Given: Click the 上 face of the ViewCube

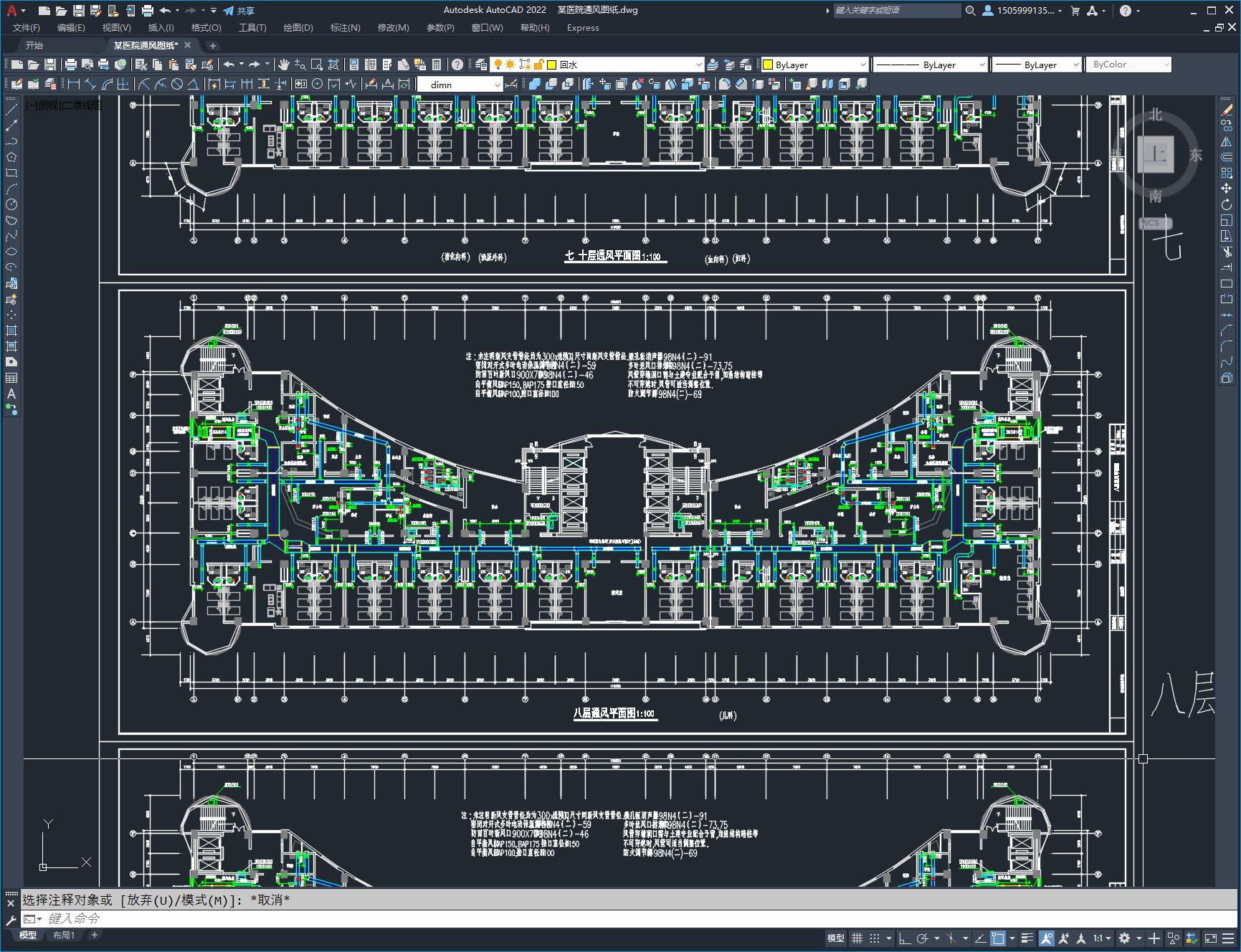Looking at the screenshot, I should [x=1155, y=154].
